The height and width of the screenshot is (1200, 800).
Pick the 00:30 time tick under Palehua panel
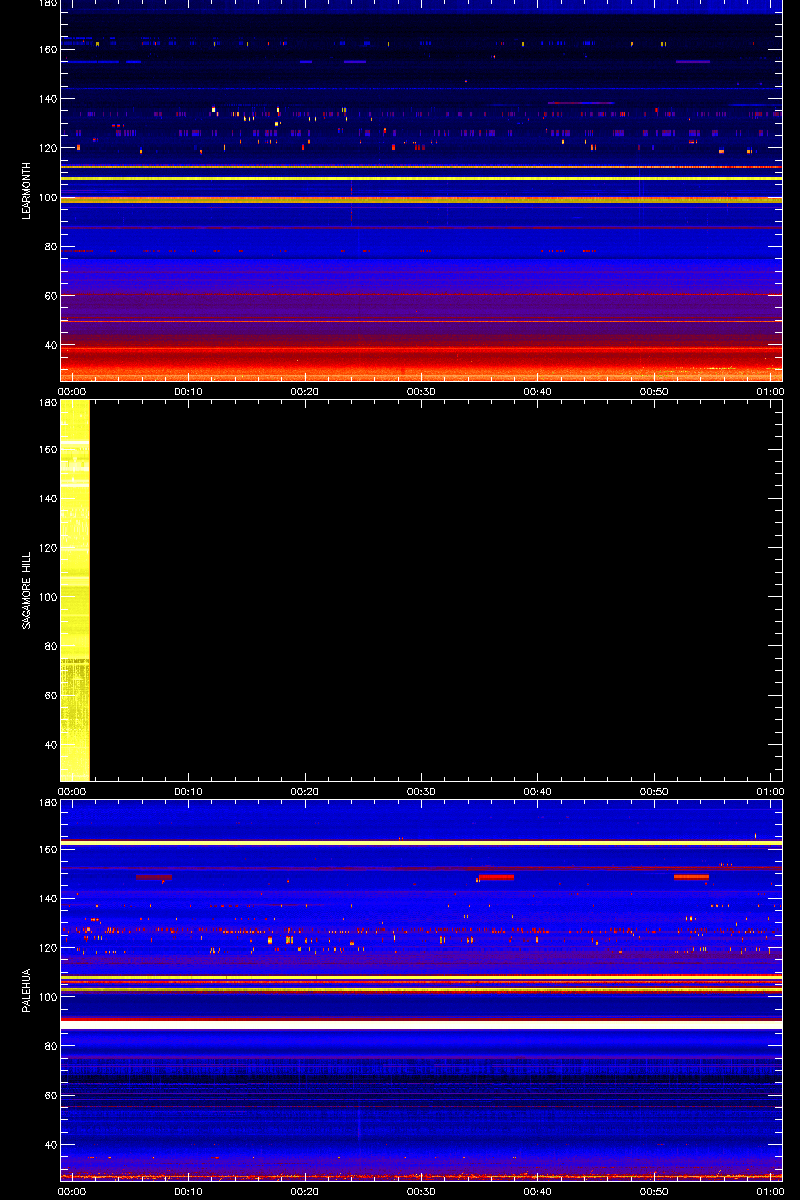tap(421, 1192)
